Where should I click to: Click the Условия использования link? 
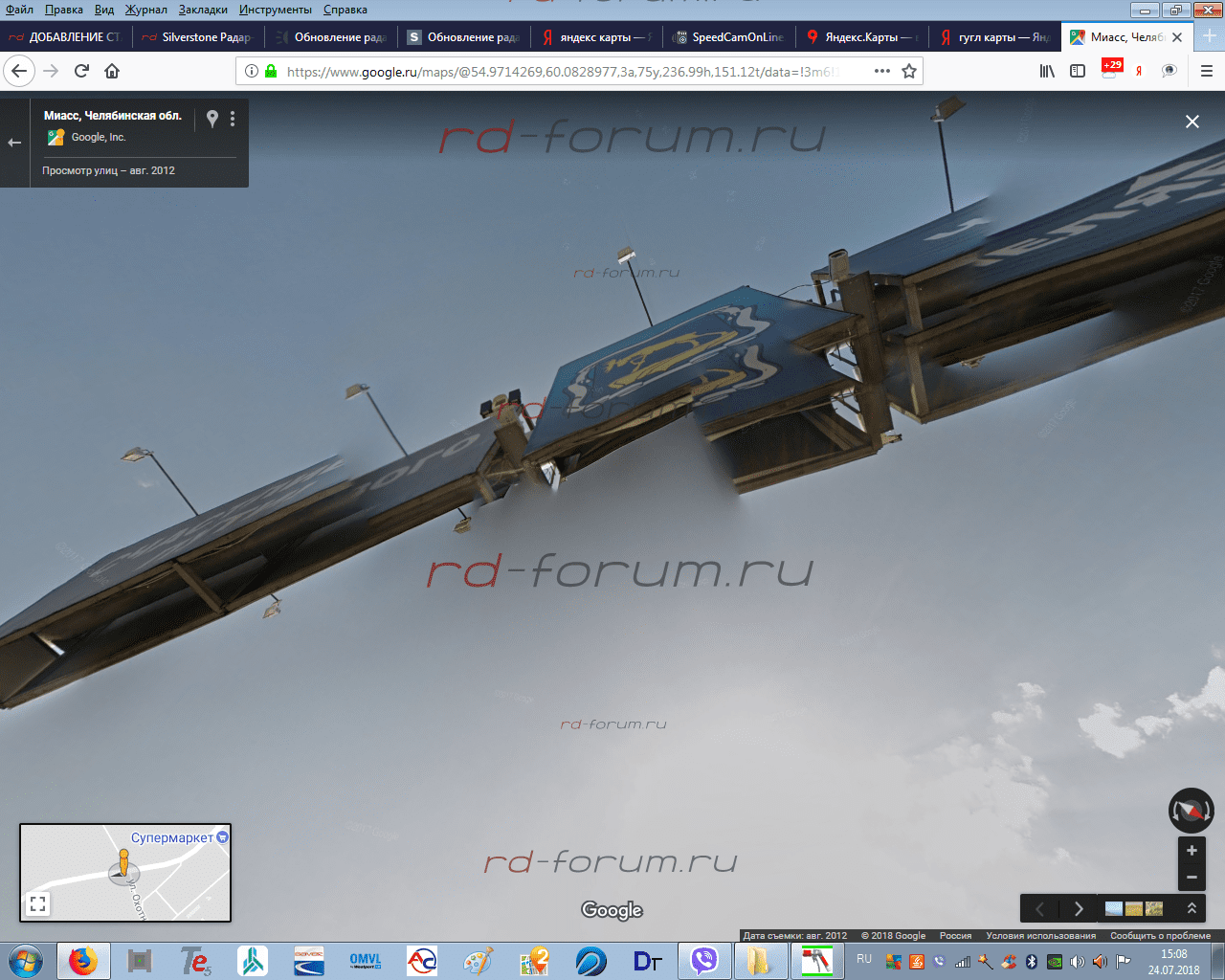(1040, 936)
